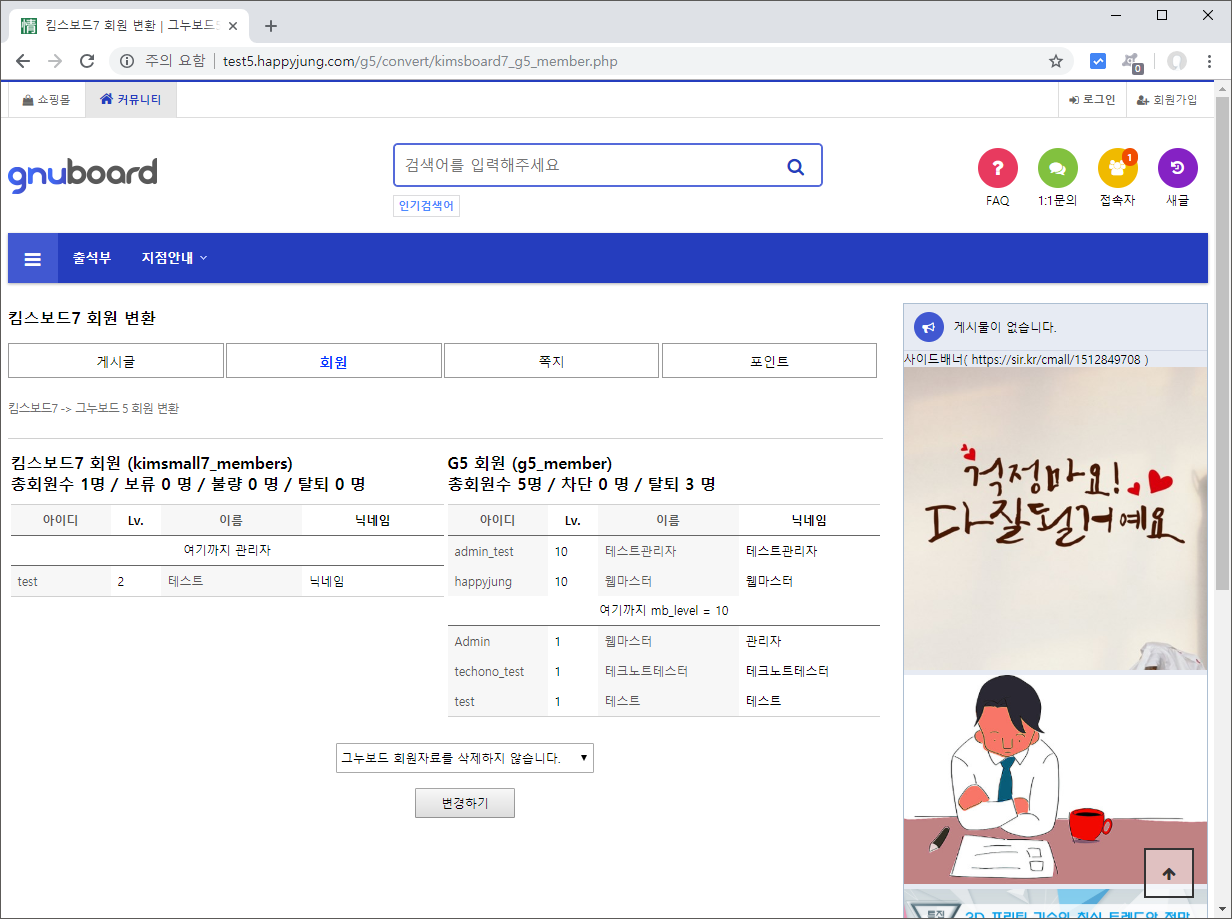Open the 그누보드 회원자료 삭제 option dropdown
This screenshot has width=1232, height=919.
click(x=465, y=758)
